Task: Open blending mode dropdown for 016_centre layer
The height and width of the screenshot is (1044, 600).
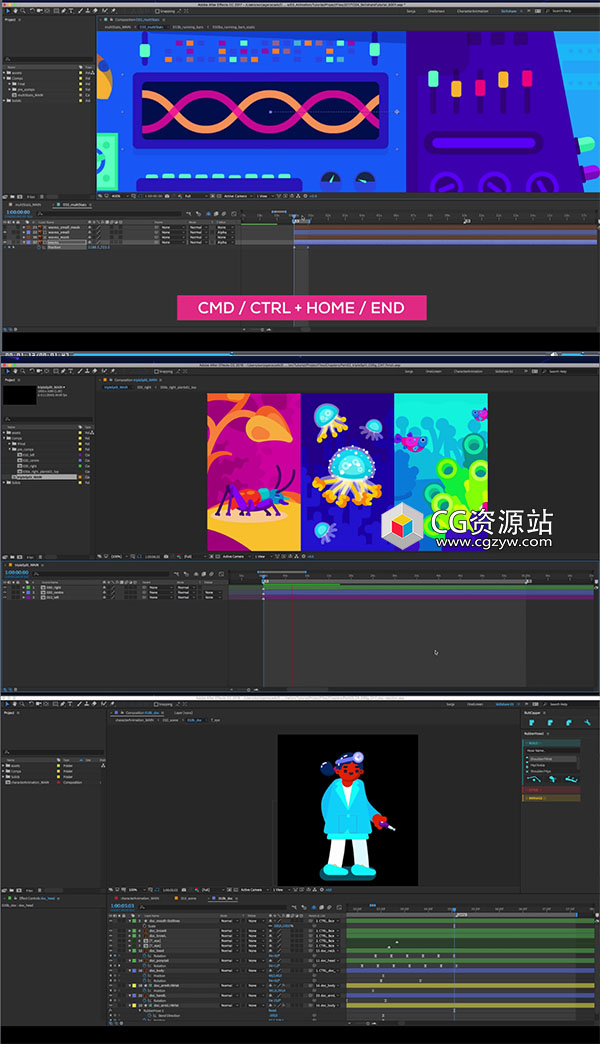Action: point(185,592)
